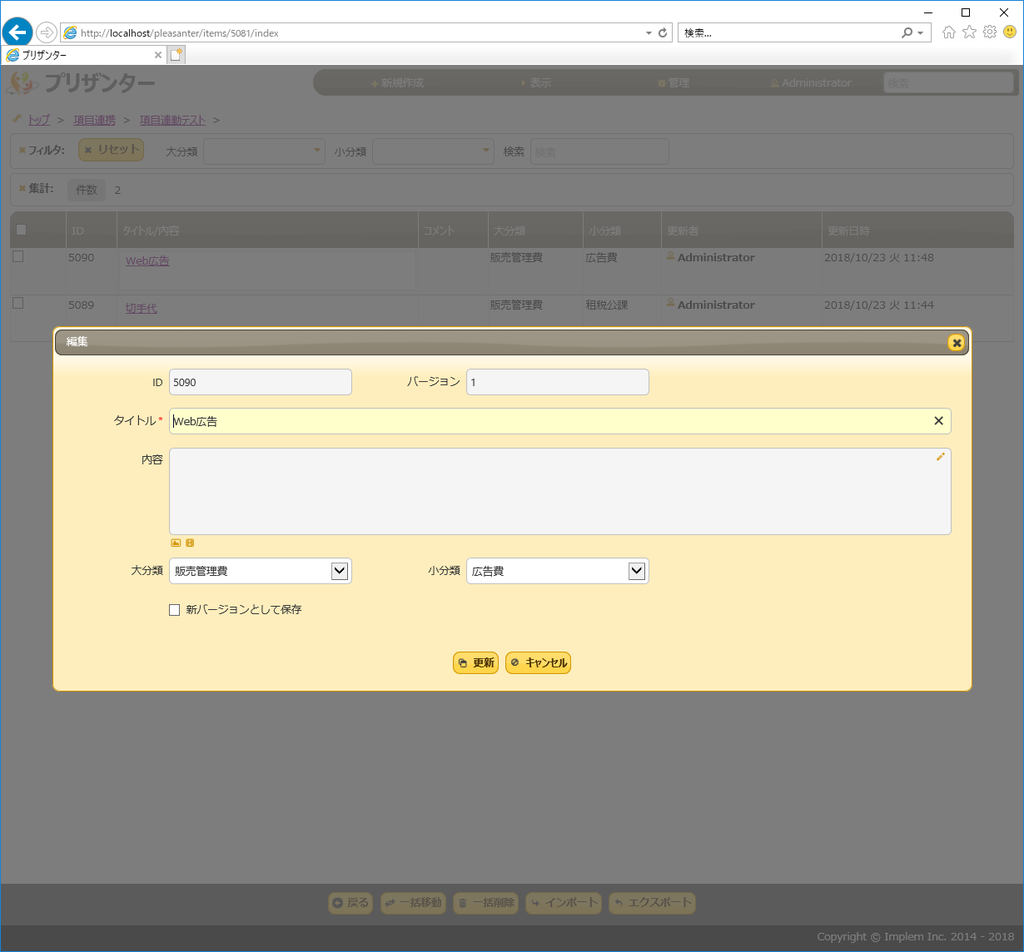Click the 編集 dialog title bar

click(x=512, y=342)
